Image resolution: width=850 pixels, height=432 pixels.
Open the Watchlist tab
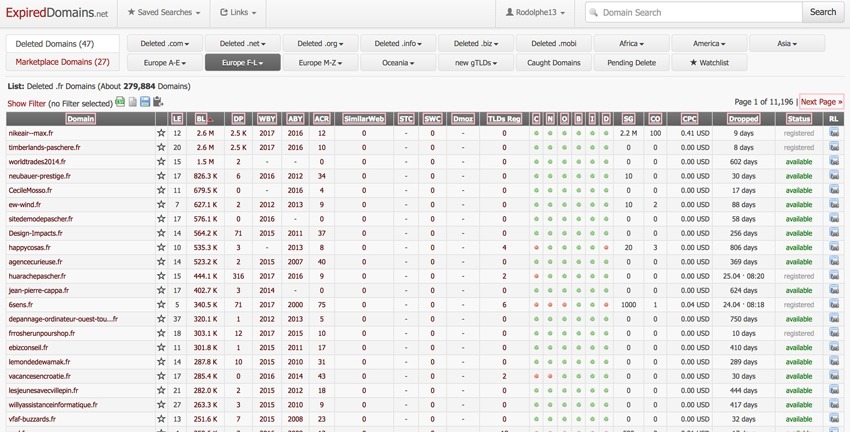[x=710, y=62]
